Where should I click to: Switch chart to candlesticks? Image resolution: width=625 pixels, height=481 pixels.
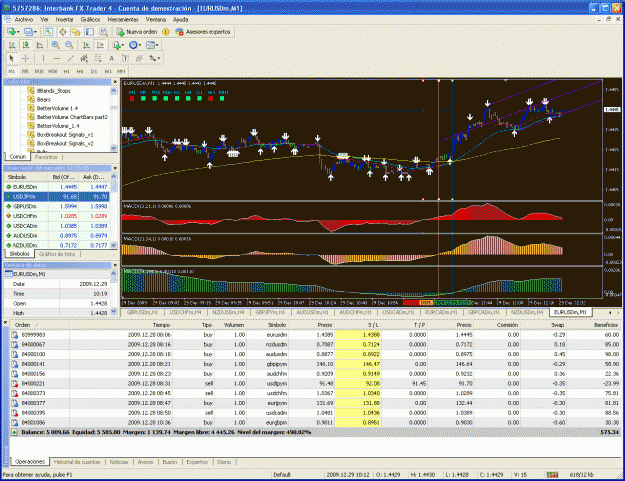pos(26,45)
